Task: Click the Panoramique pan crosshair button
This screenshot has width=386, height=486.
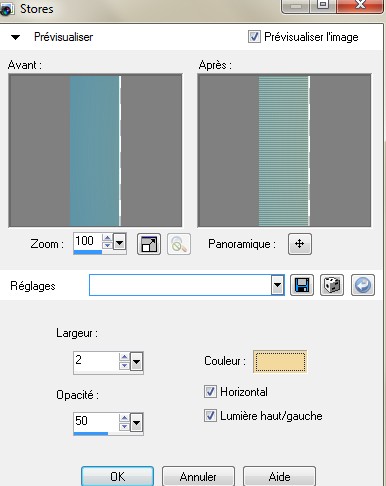Action: 300,244
